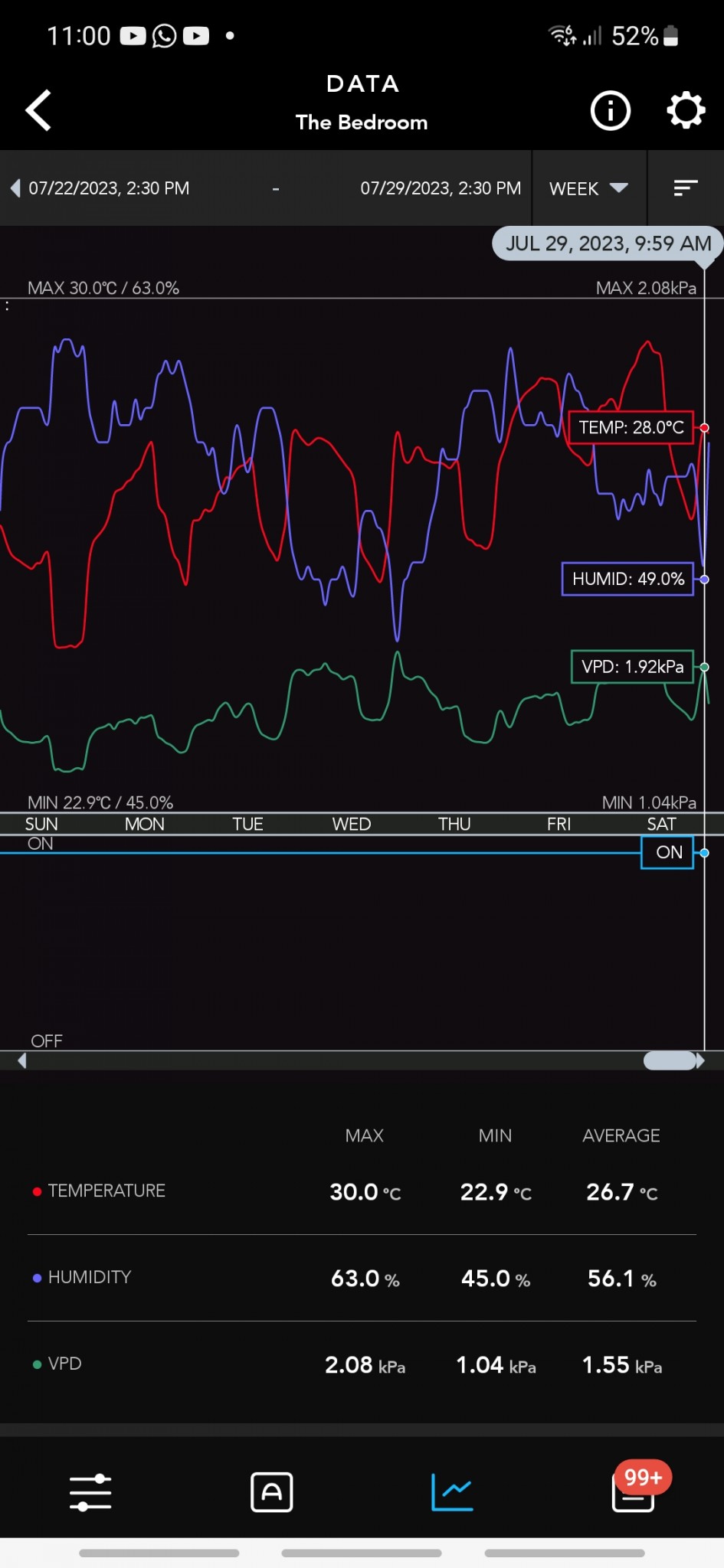Screen dimensions: 724x1568
Task: Tap the end date 07/29/2023 field
Action: pyautogui.click(x=441, y=188)
